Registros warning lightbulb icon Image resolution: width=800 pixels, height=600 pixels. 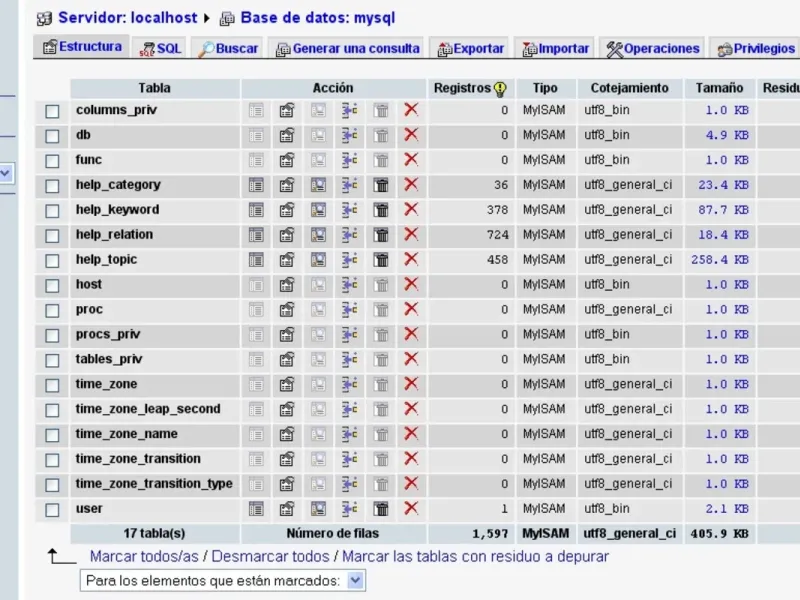click(x=501, y=89)
